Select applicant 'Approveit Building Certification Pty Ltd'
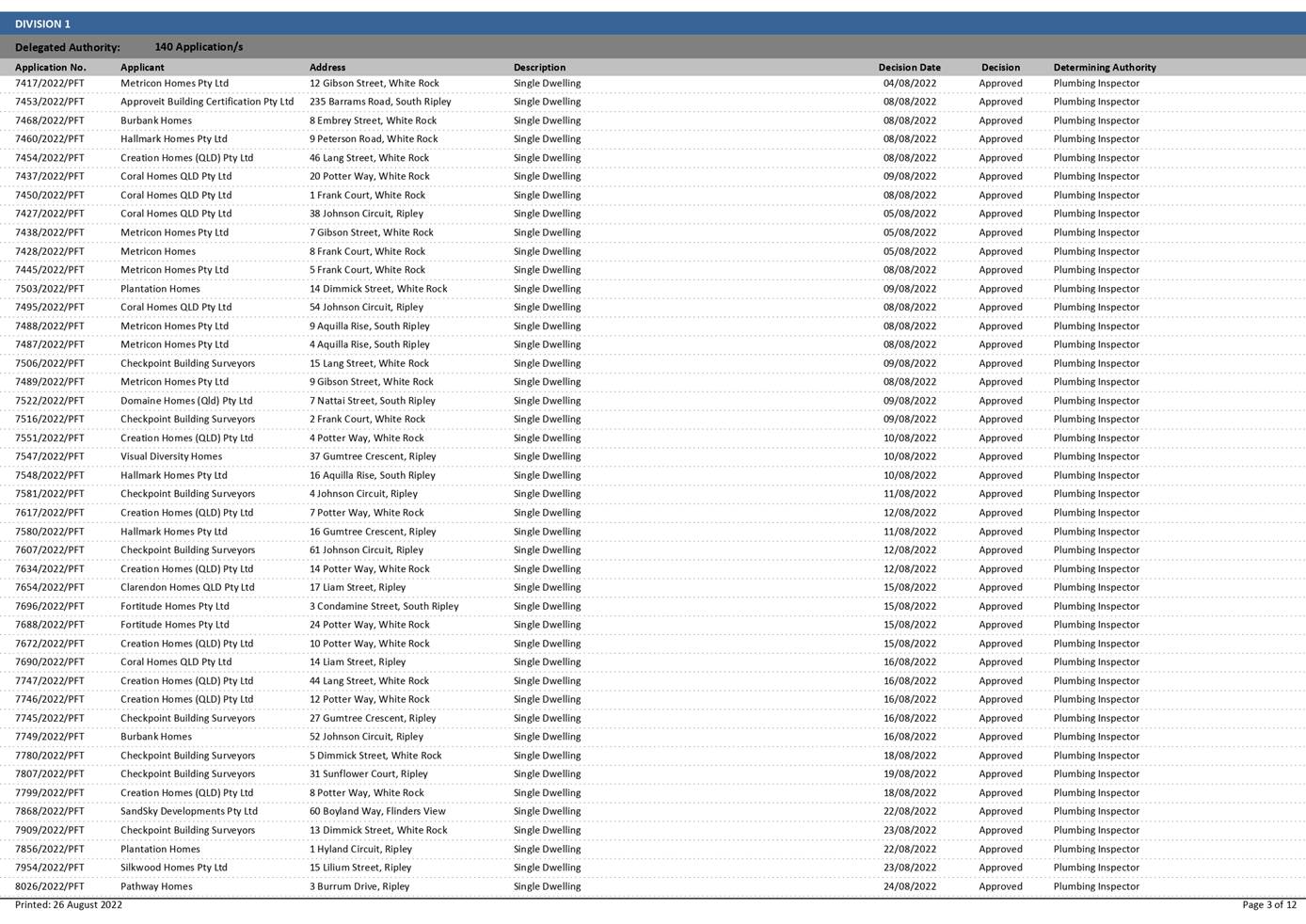1306x924 pixels. click(207, 102)
